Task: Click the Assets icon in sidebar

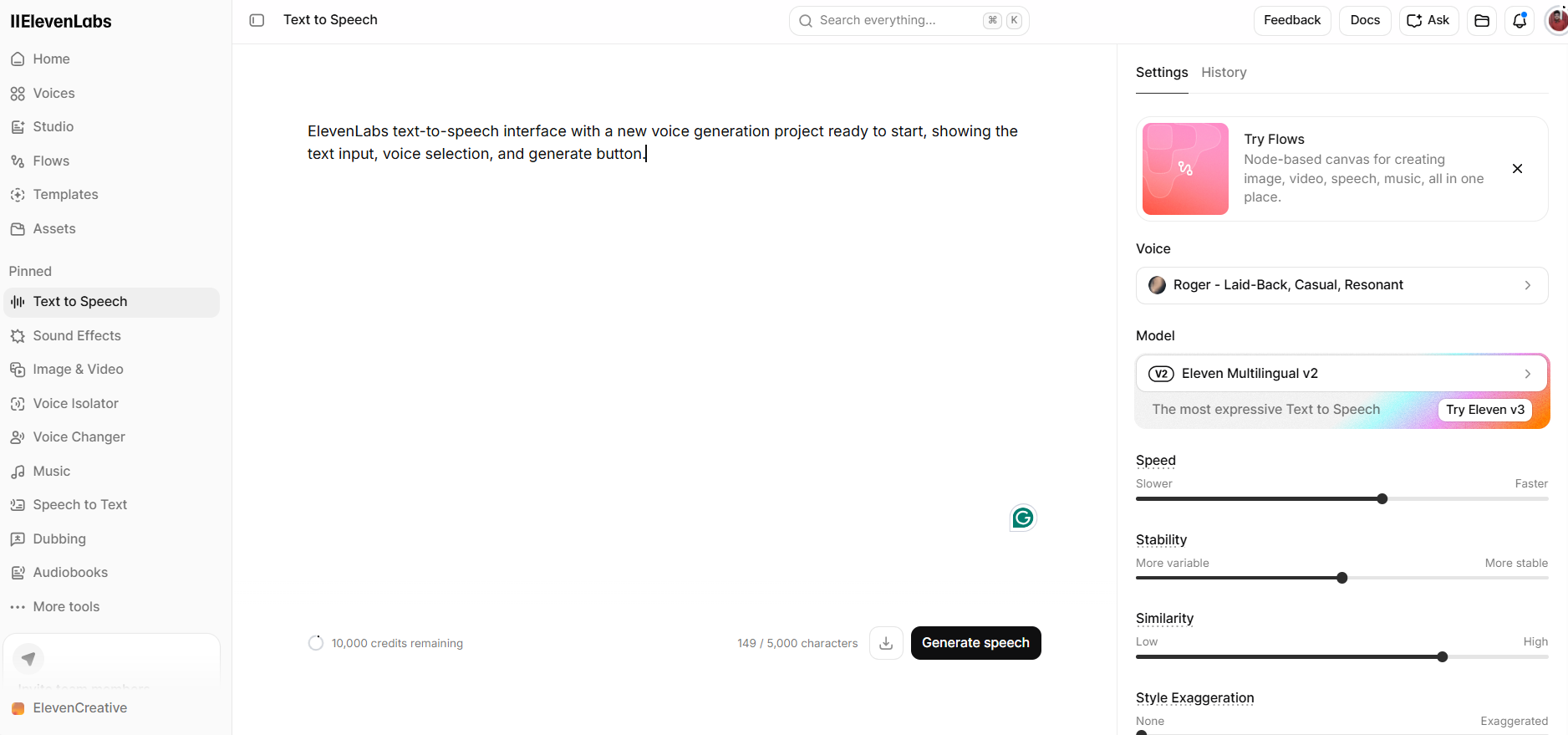Action: tap(18, 229)
